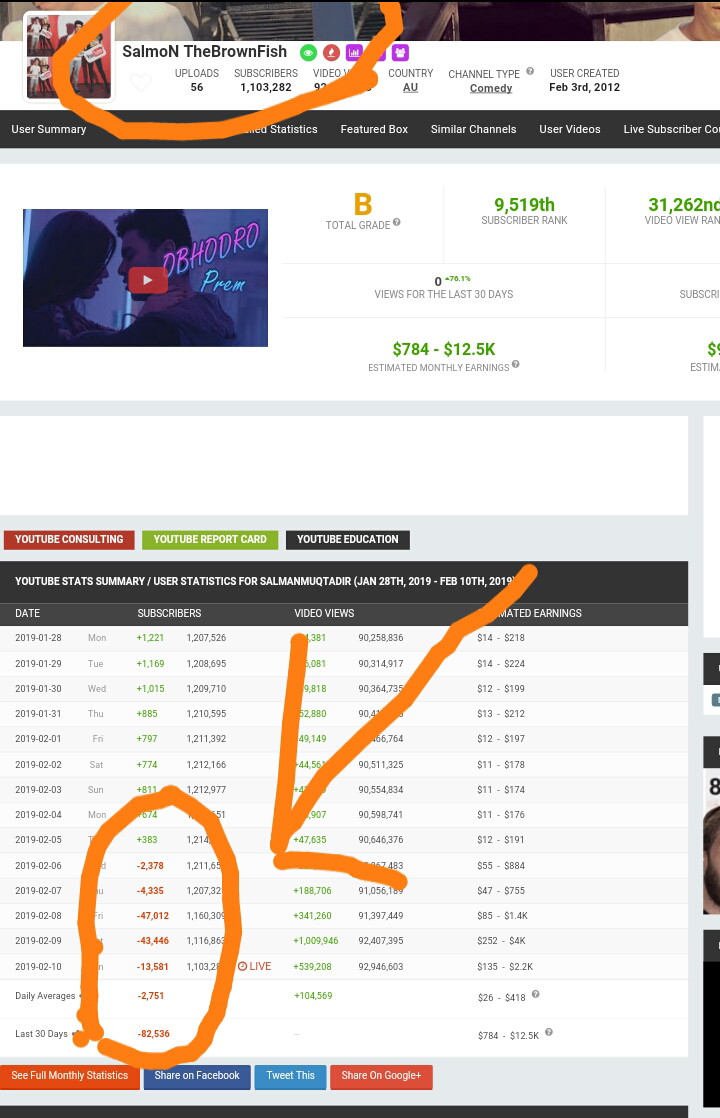
Task: Open See Full Monthly Statistics
Action: (70, 1076)
